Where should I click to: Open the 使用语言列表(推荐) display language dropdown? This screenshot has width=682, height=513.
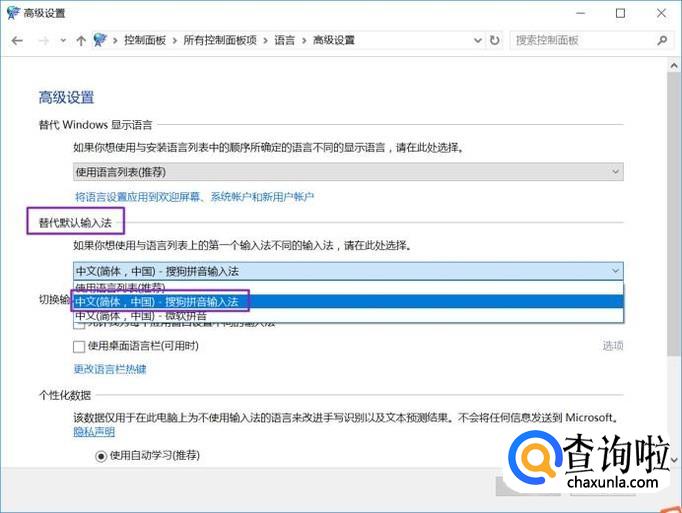tap(348, 172)
